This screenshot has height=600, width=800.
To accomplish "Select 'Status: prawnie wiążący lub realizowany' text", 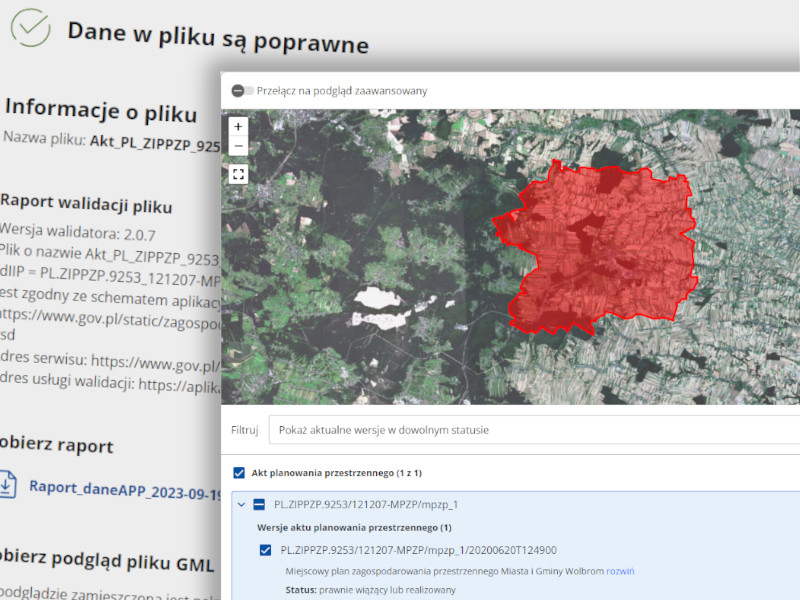I will click(x=370, y=590).
